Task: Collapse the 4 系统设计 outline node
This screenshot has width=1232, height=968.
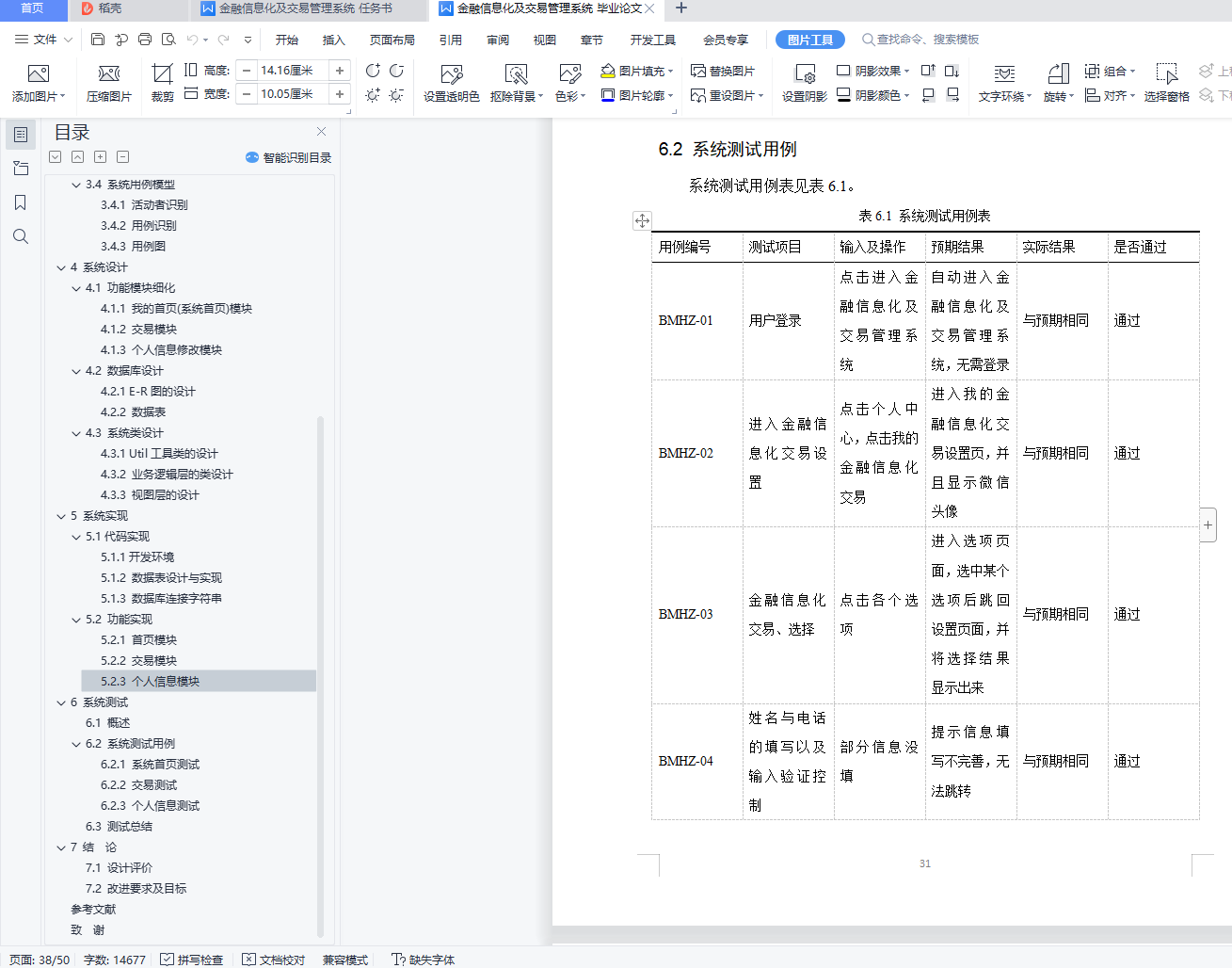Action: coord(61,267)
